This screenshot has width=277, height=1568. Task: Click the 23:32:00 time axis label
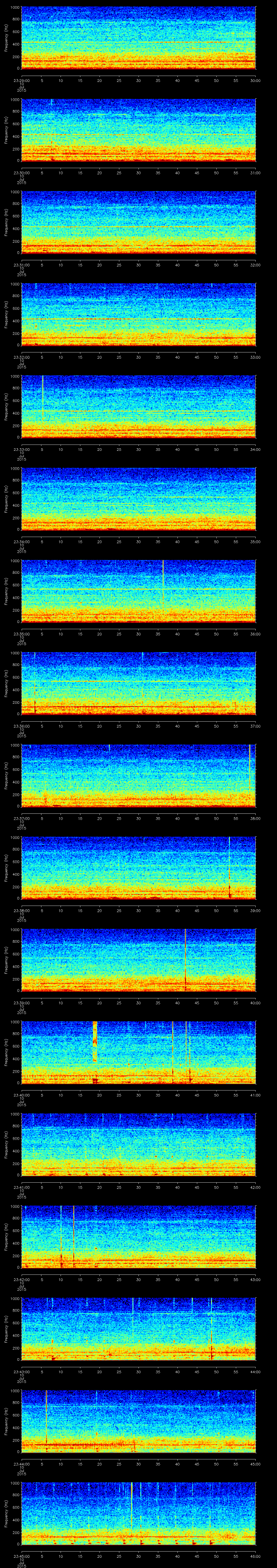pyautogui.click(x=21, y=357)
